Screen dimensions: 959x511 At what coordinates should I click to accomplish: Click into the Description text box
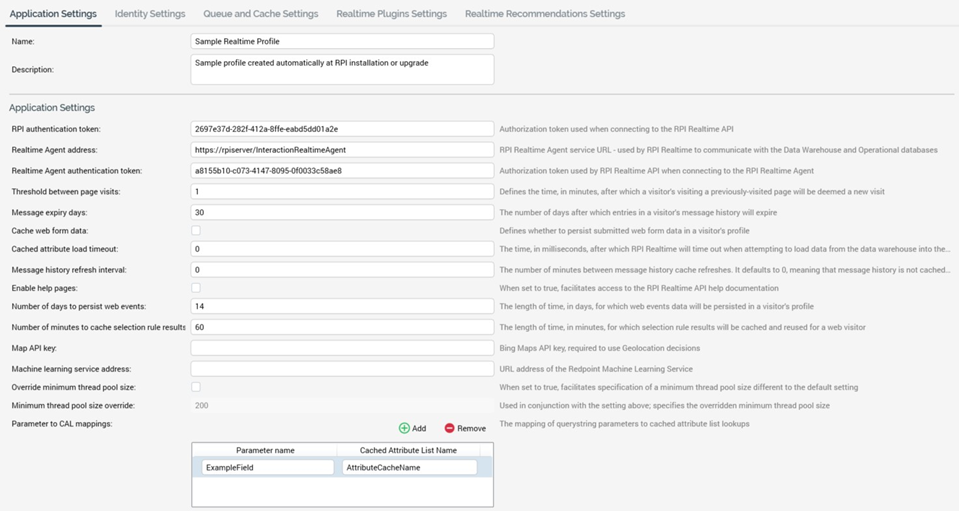tap(342, 69)
